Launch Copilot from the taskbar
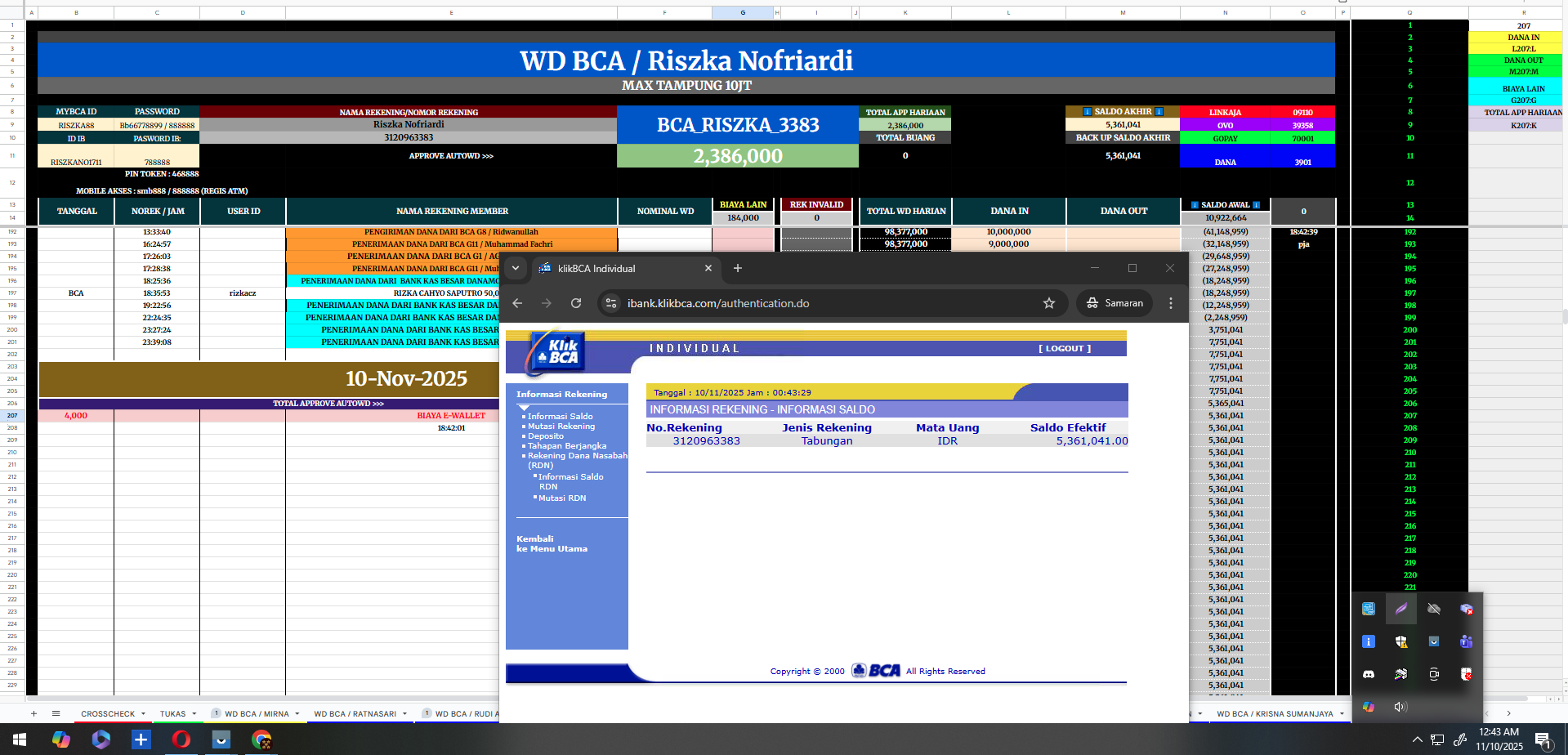The width and height of the screenshot is (1568, 755). coord(61,739)
